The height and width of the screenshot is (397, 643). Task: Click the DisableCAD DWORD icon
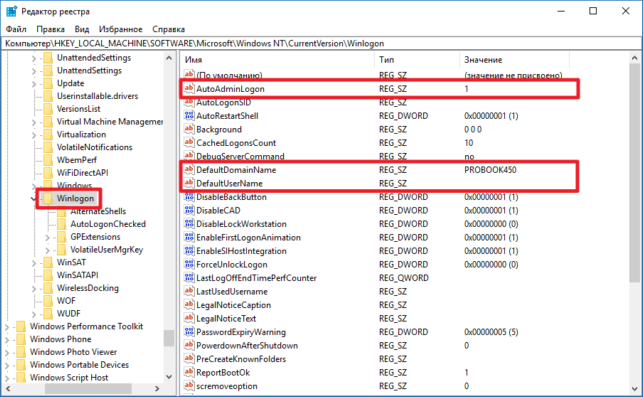189,210
